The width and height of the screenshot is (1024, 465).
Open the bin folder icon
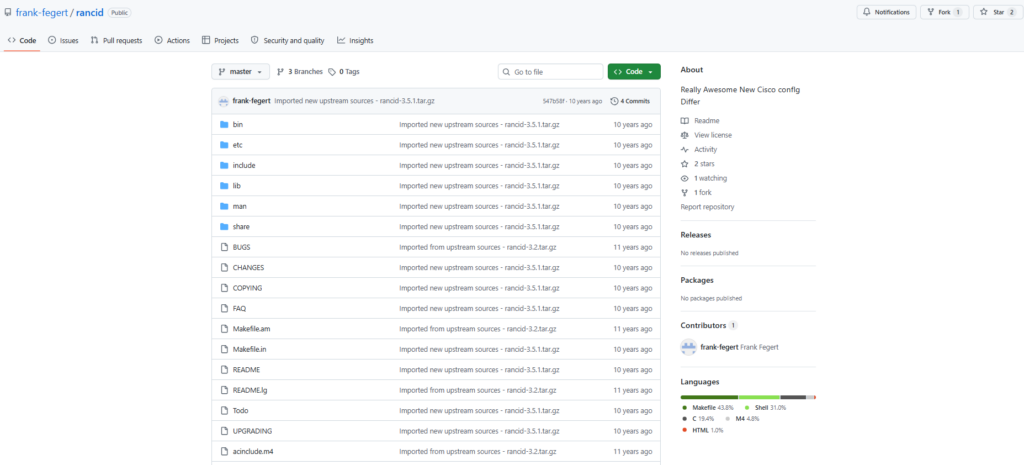tap(224, 124)
